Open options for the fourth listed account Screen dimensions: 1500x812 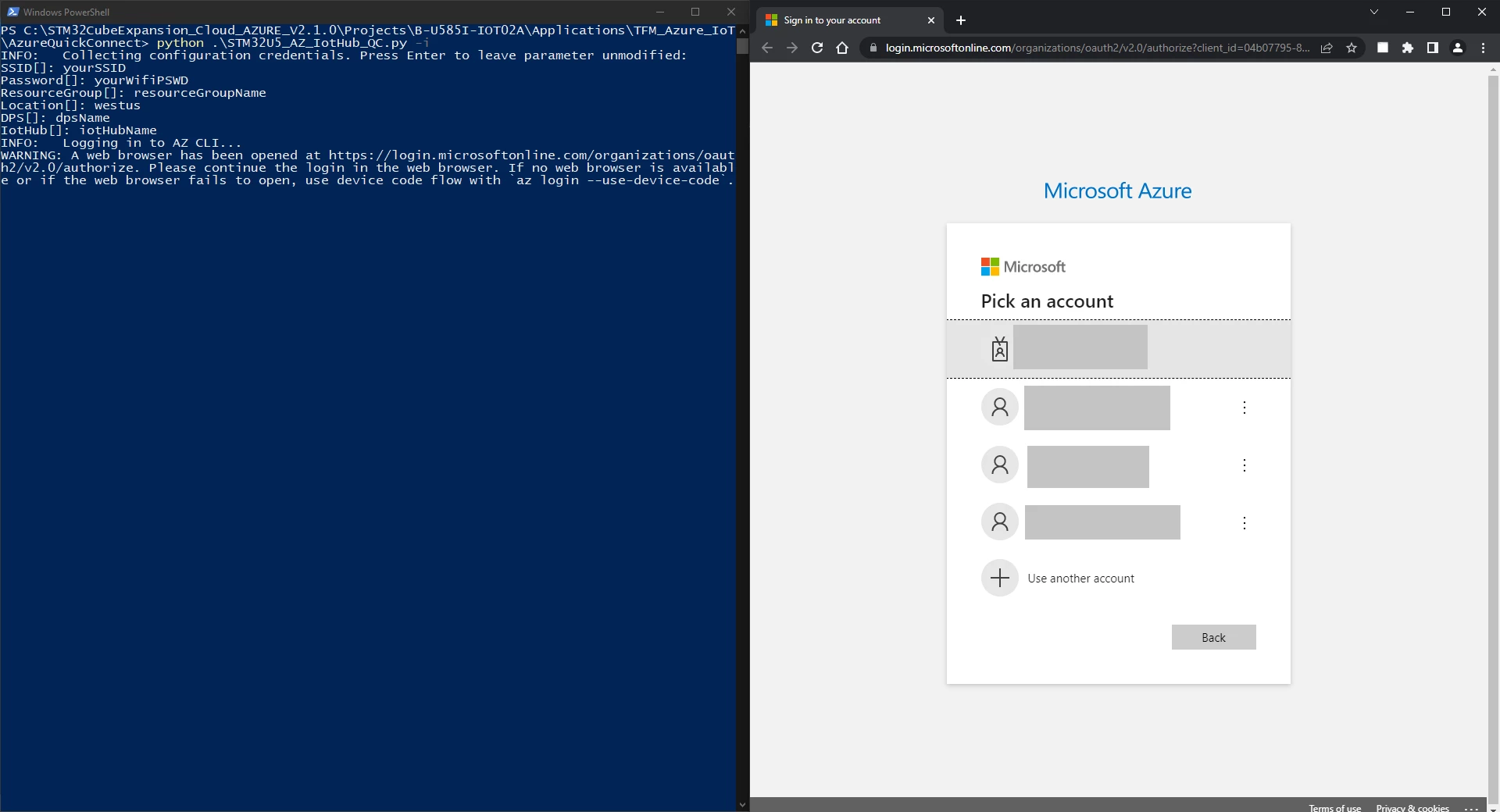coord(1245,523)
